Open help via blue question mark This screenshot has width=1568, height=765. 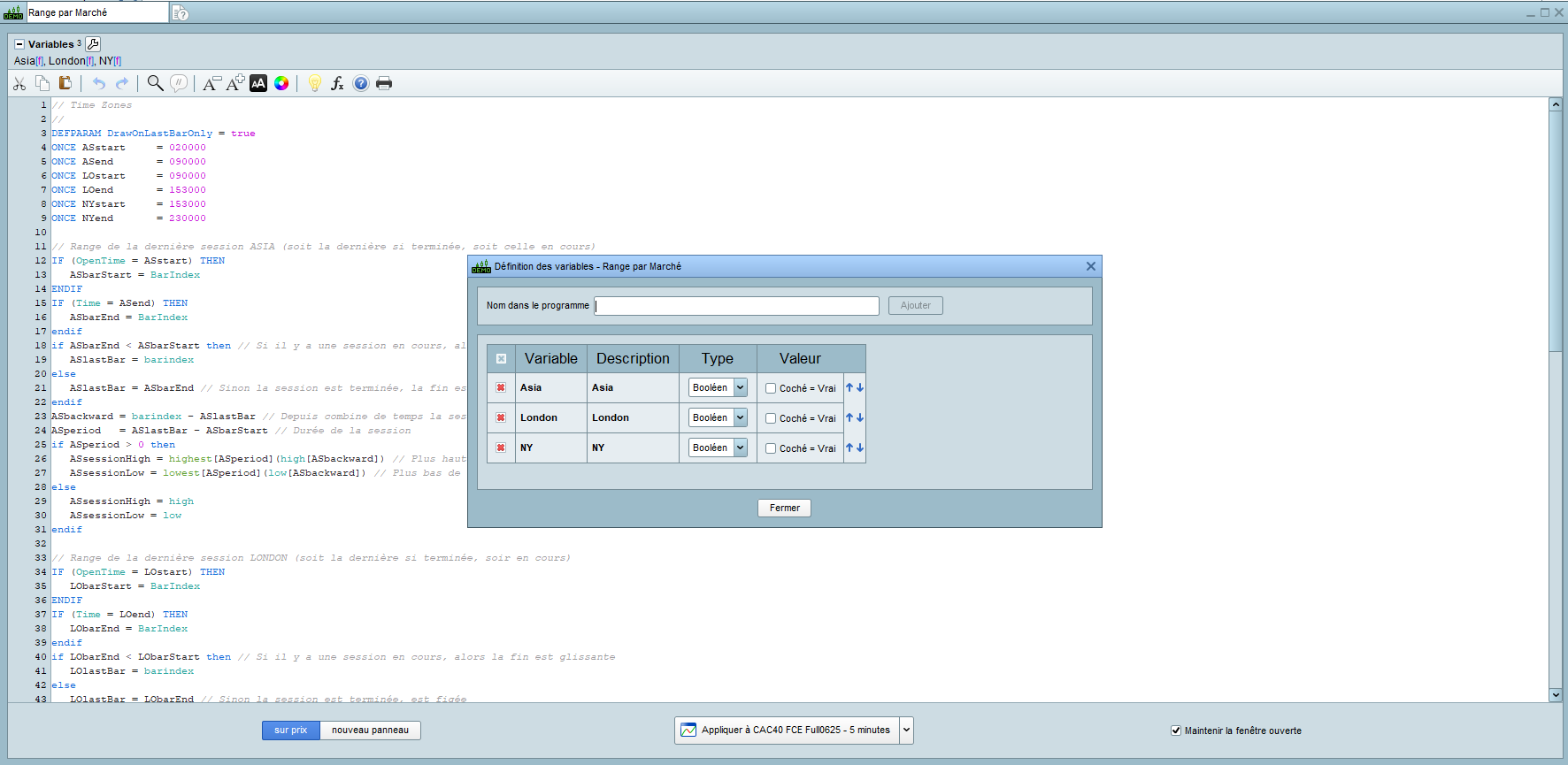pos(361,83)
